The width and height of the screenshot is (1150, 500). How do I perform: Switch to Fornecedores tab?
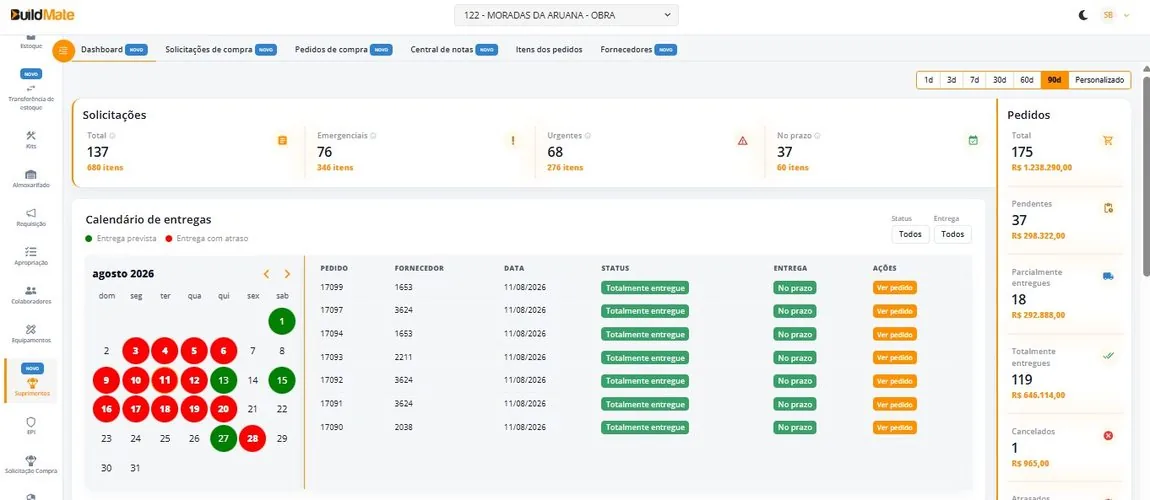click(638, 50)
